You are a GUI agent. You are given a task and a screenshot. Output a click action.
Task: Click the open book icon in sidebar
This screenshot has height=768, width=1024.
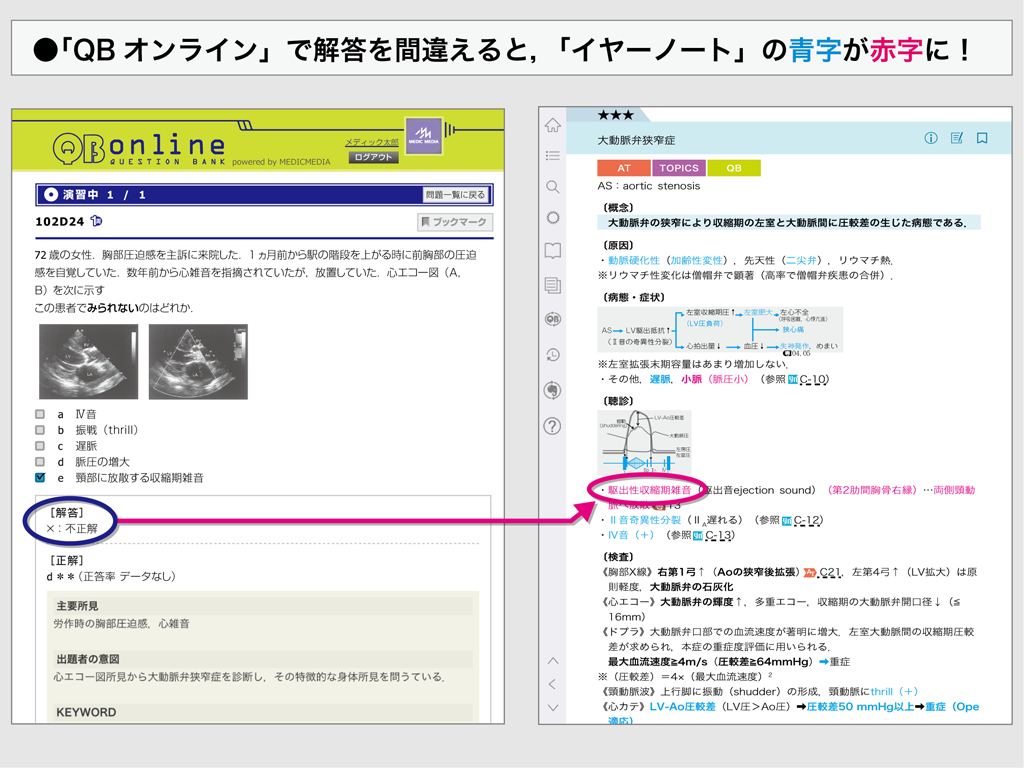552,250
